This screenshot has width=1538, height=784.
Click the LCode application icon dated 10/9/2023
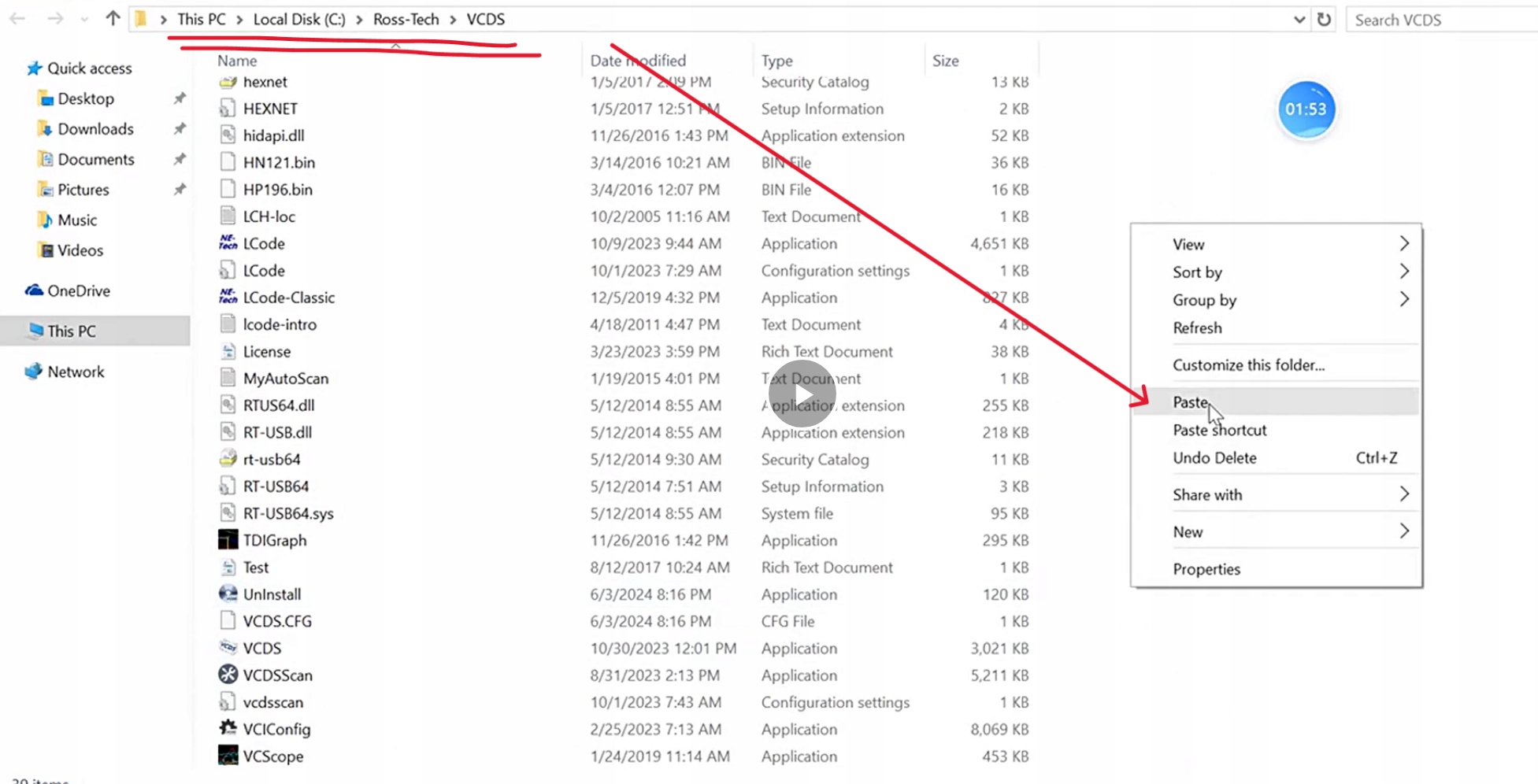pyautogui.click(x=228, y=243)
